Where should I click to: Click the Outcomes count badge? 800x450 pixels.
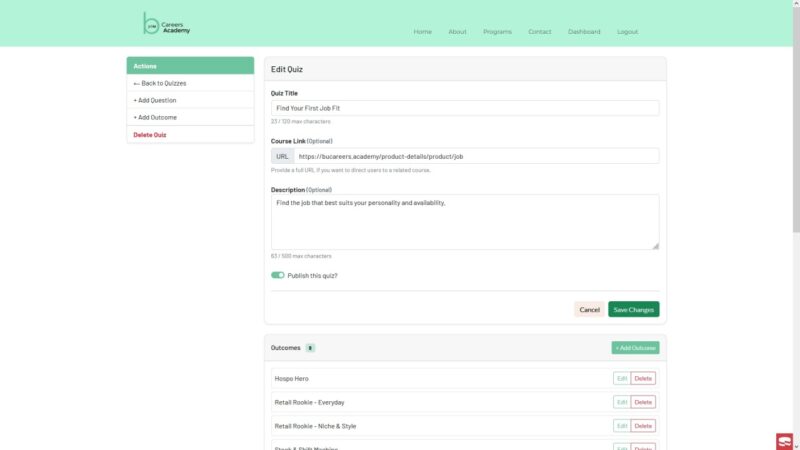pyautogui.click(x=310, y=348)
